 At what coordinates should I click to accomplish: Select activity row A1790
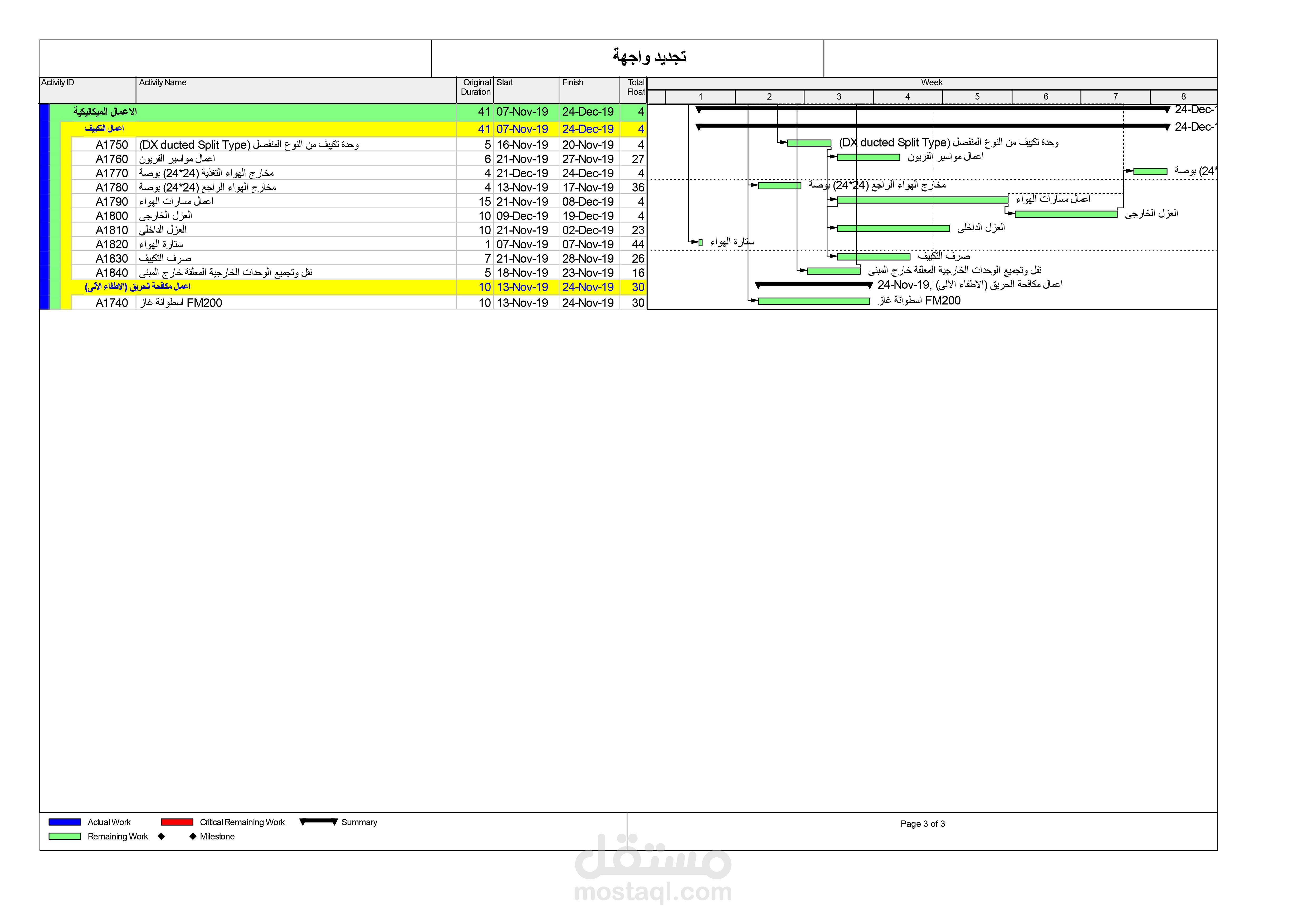[111, 201]
